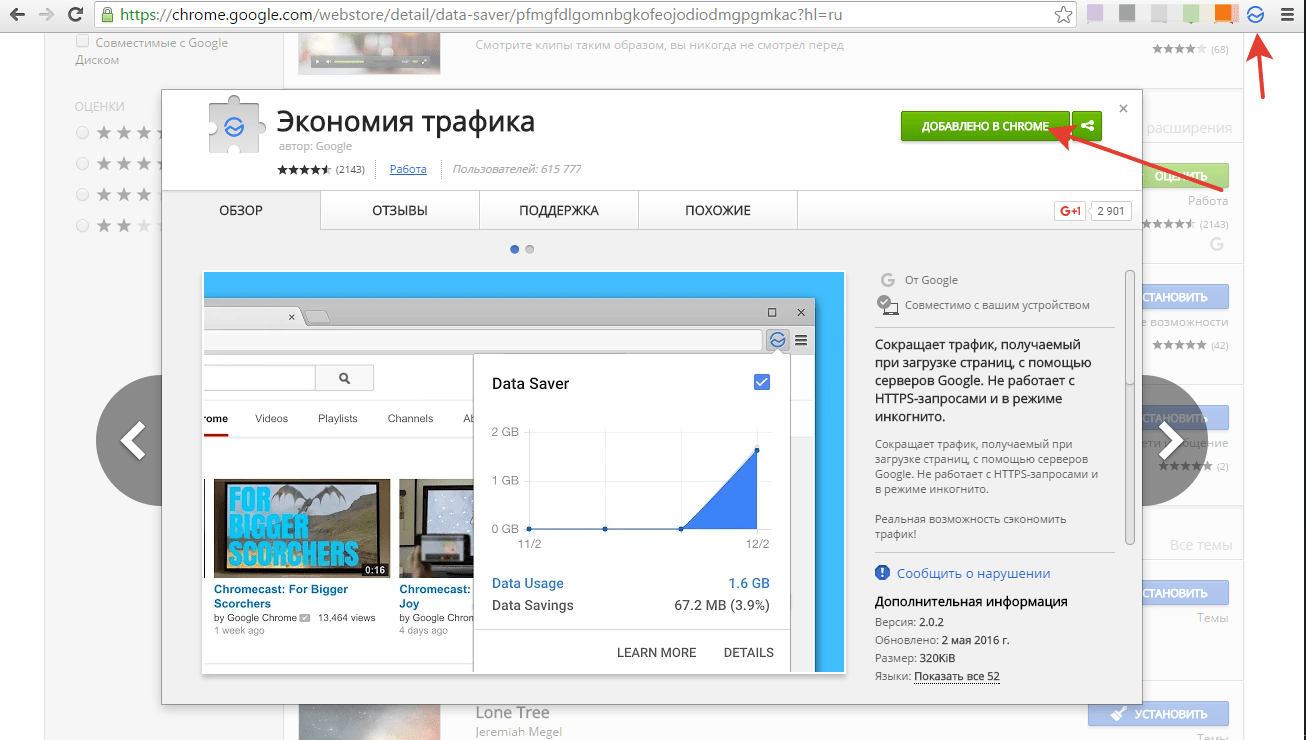
Task: Click the purple extension icon in toolbar
Action: pyautogui.click(x=1095, y=15)
